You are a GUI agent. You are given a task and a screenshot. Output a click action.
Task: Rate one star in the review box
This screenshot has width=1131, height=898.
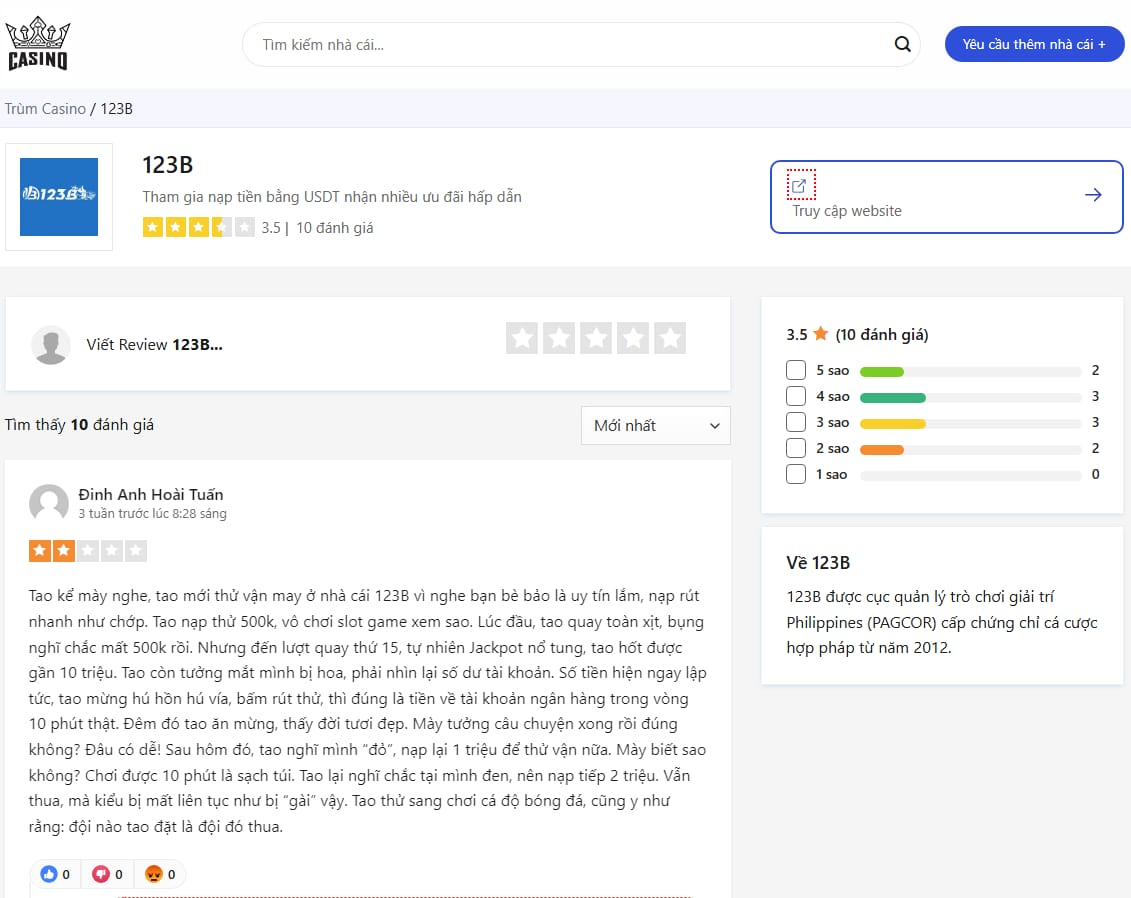522,338
